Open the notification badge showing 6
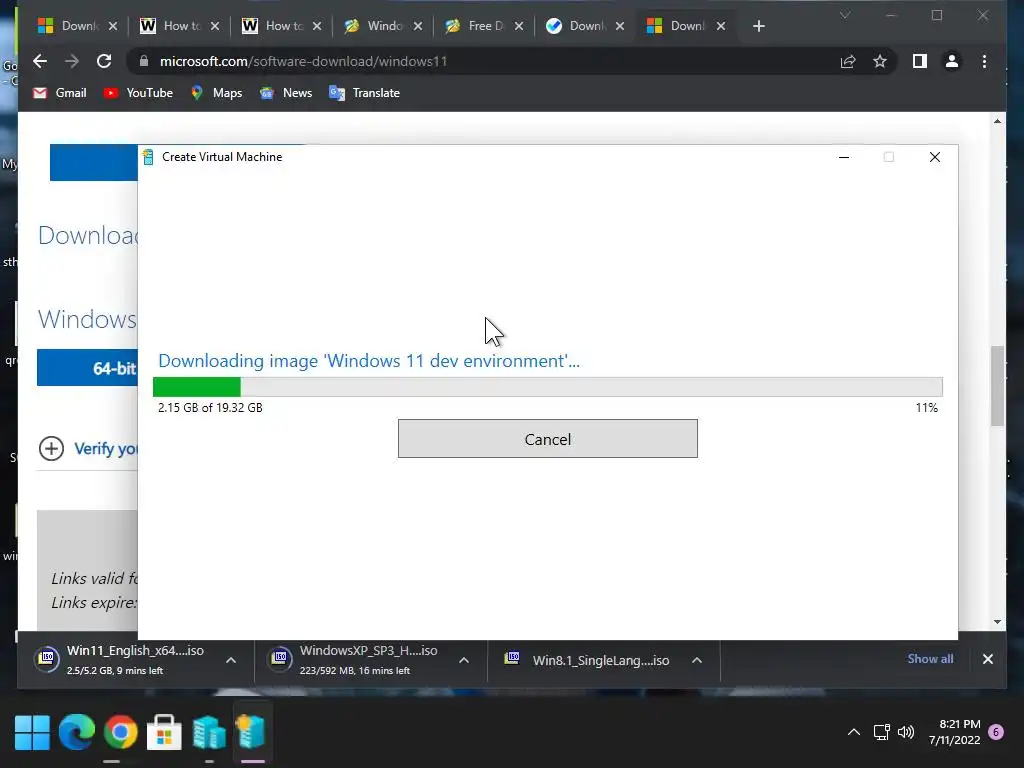1024x768 pixels. pos(996,732)
